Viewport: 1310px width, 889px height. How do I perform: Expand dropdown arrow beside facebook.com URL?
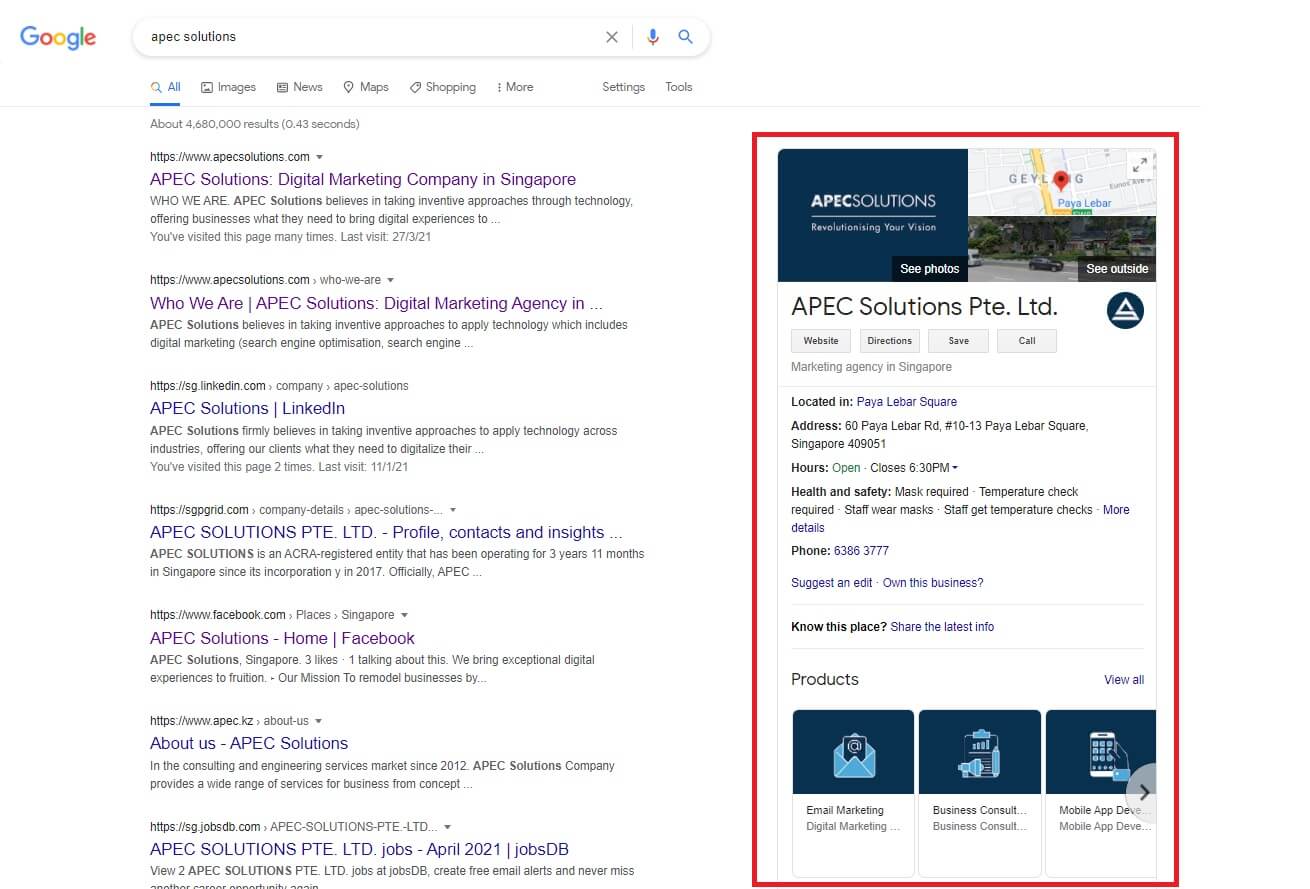[x=404, y=615]
